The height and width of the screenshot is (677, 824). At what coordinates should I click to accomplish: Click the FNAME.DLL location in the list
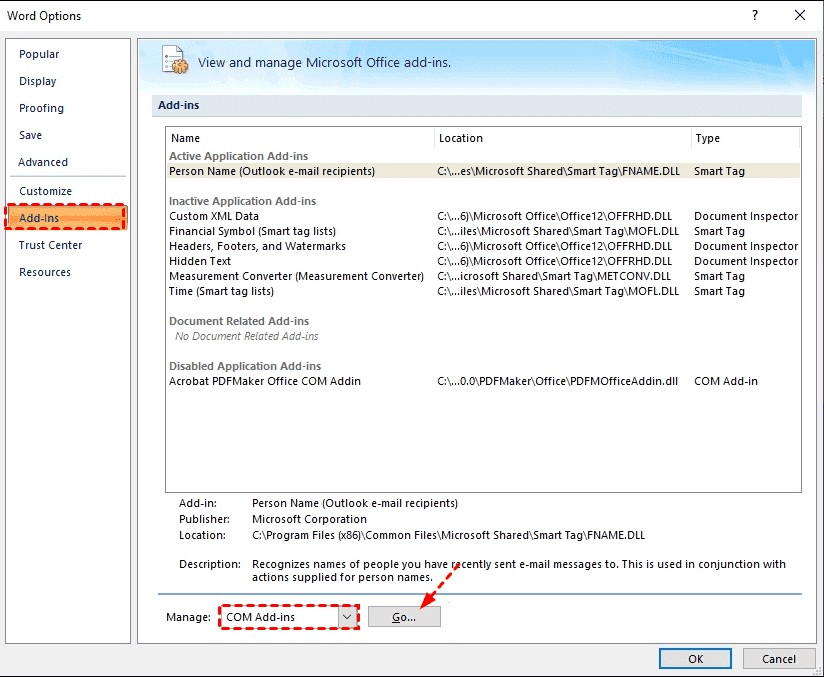click(559, 171)
